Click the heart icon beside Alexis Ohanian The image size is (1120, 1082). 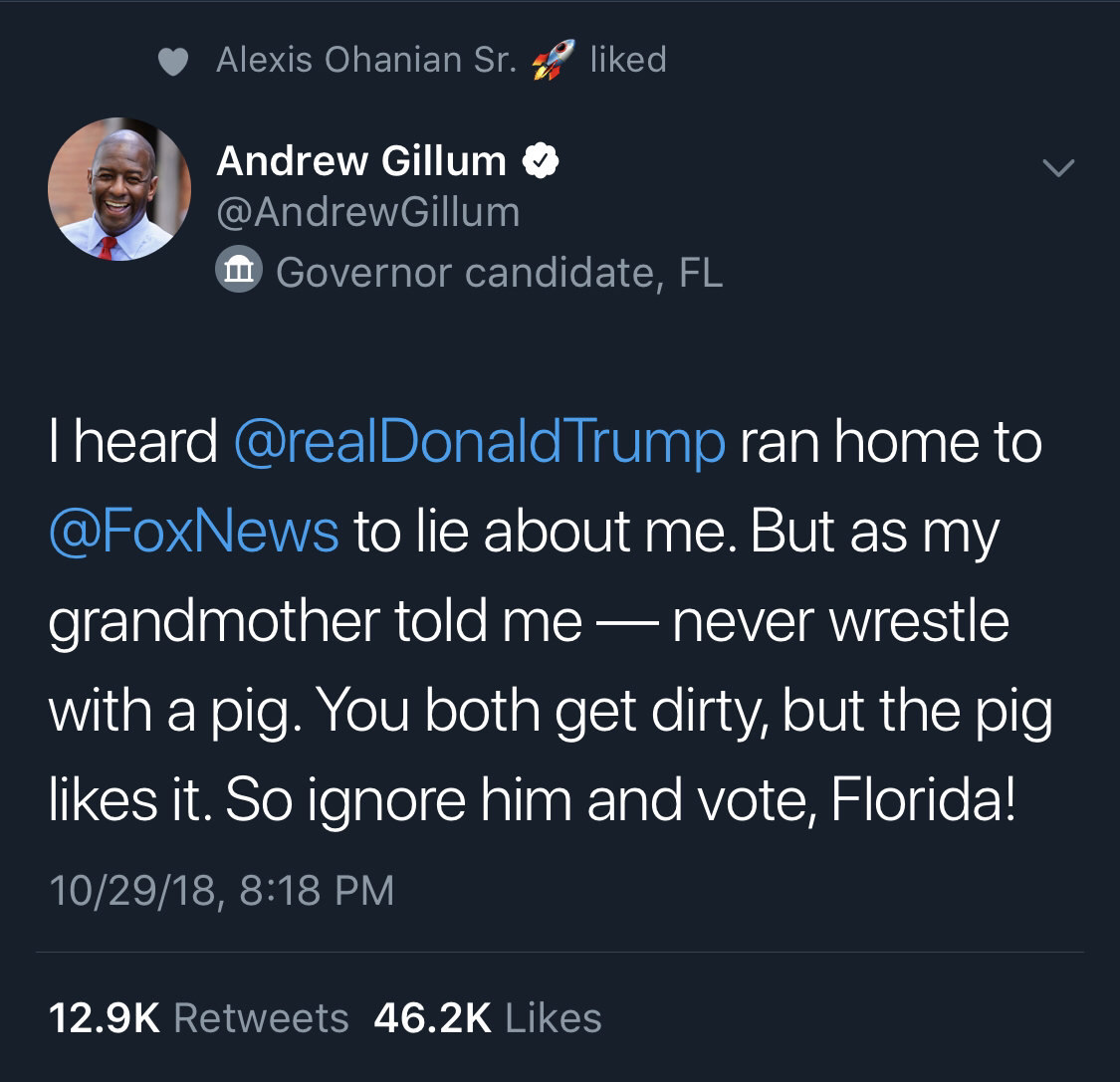[x=174, y=63]
